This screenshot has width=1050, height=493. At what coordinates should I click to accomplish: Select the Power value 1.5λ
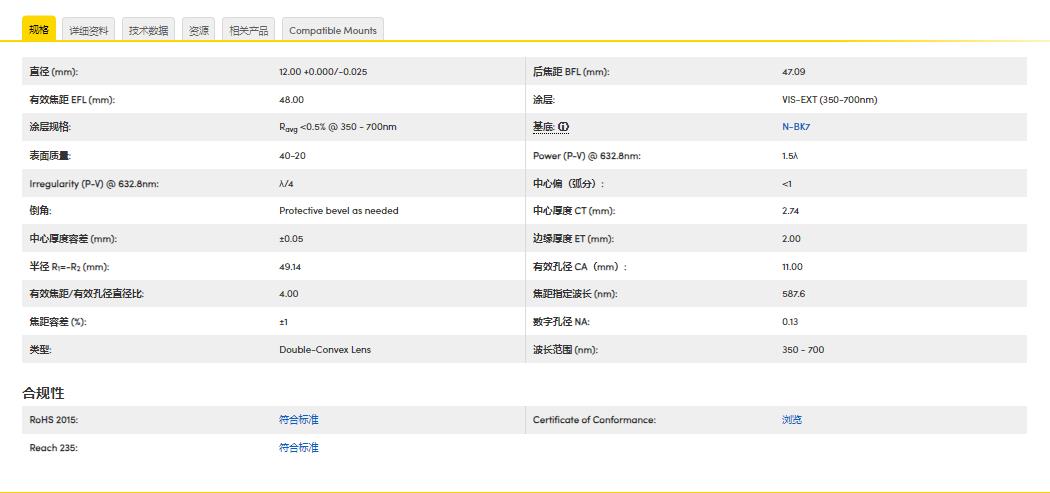[790, 155]
